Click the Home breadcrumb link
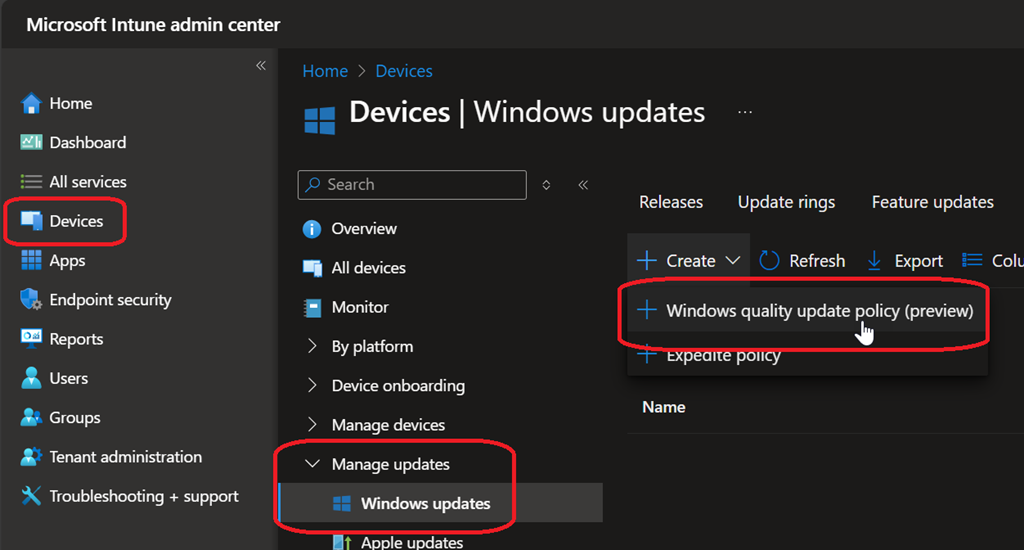This screenshot has height=550, width=1024. pos(325,71)
